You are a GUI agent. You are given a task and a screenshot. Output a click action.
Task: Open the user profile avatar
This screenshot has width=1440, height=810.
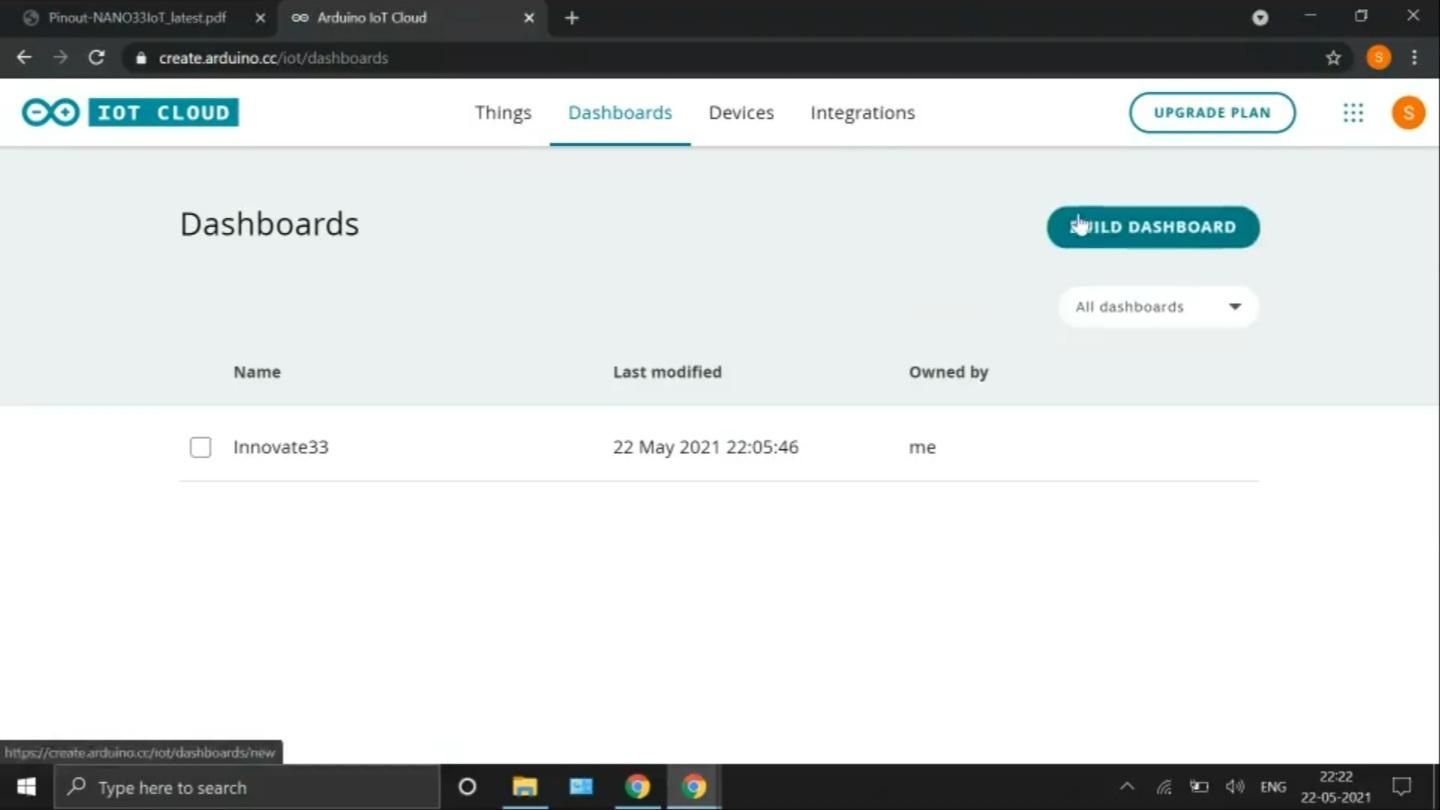(x=1407, y=112)
